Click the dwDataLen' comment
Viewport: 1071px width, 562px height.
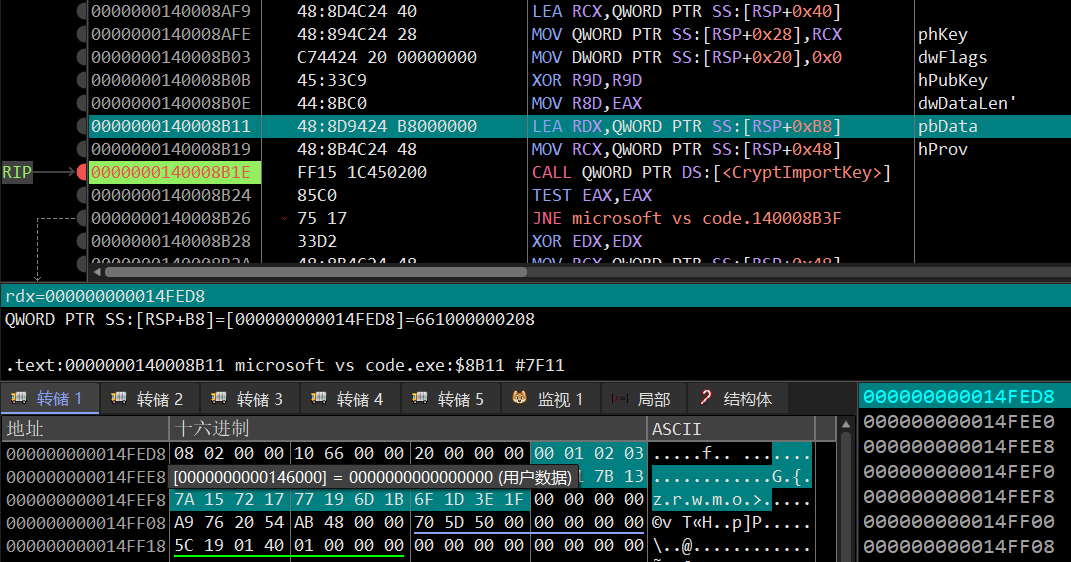click(x=967, y=103)
